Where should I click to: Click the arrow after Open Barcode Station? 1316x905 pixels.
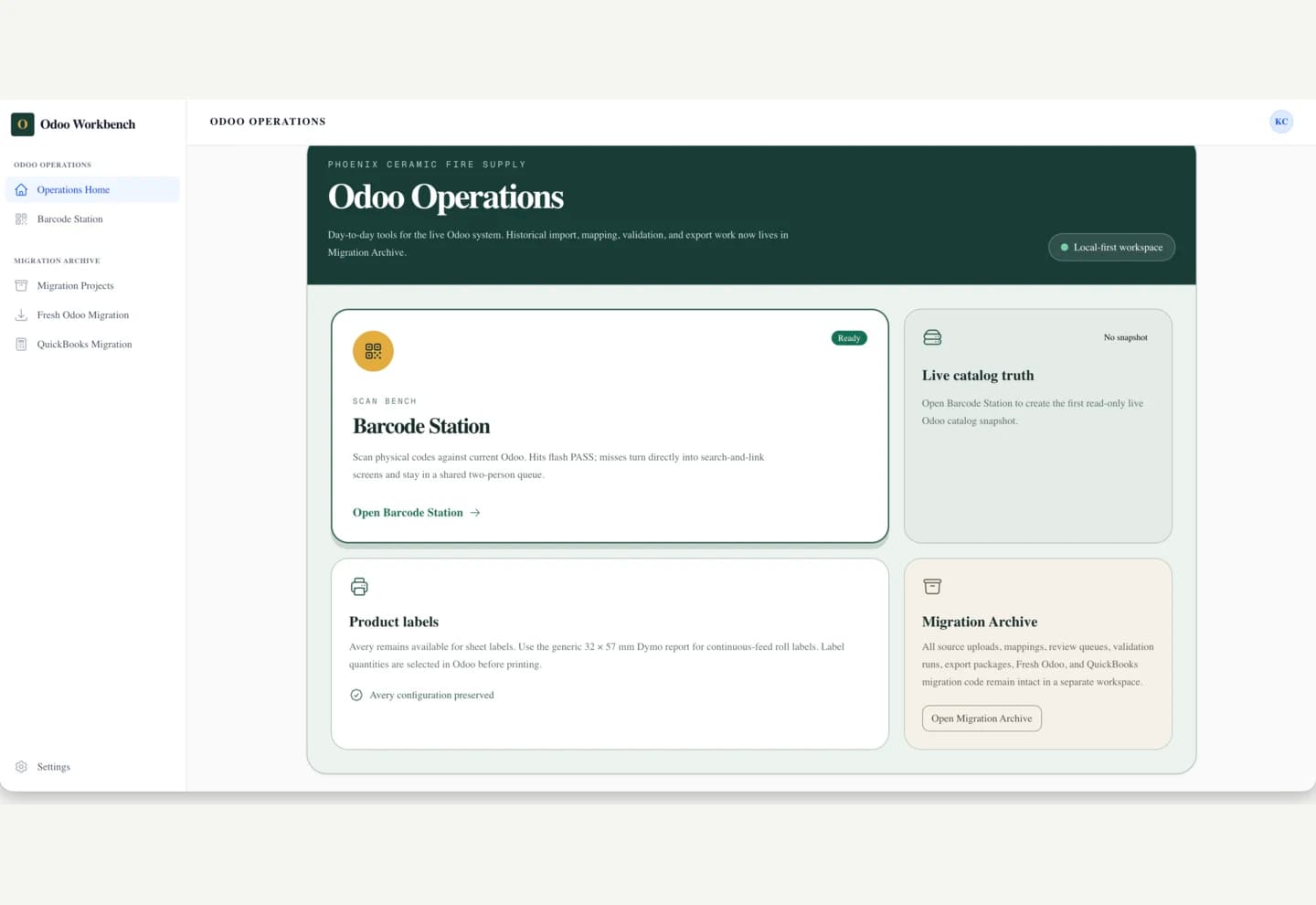point(475,513)
